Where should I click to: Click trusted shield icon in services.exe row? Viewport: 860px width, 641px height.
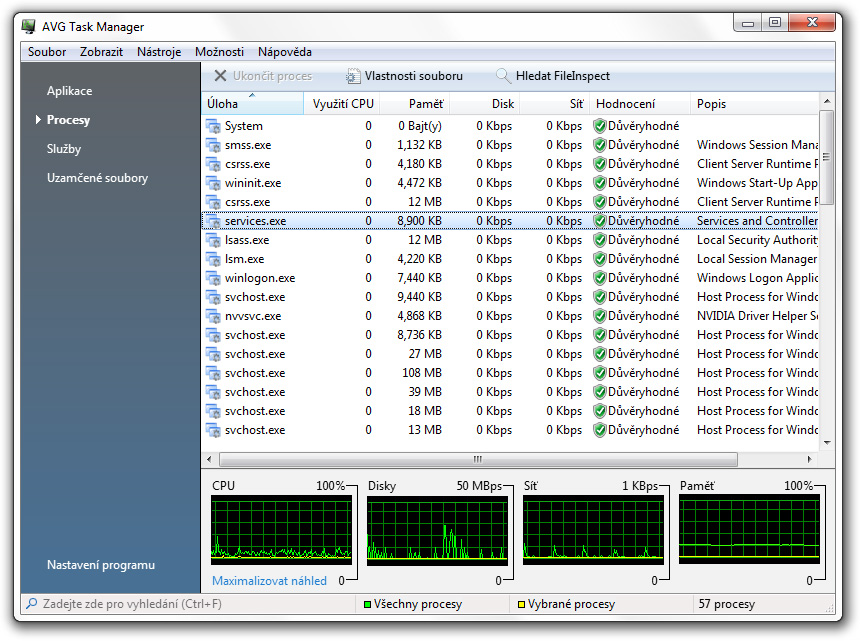599,221
